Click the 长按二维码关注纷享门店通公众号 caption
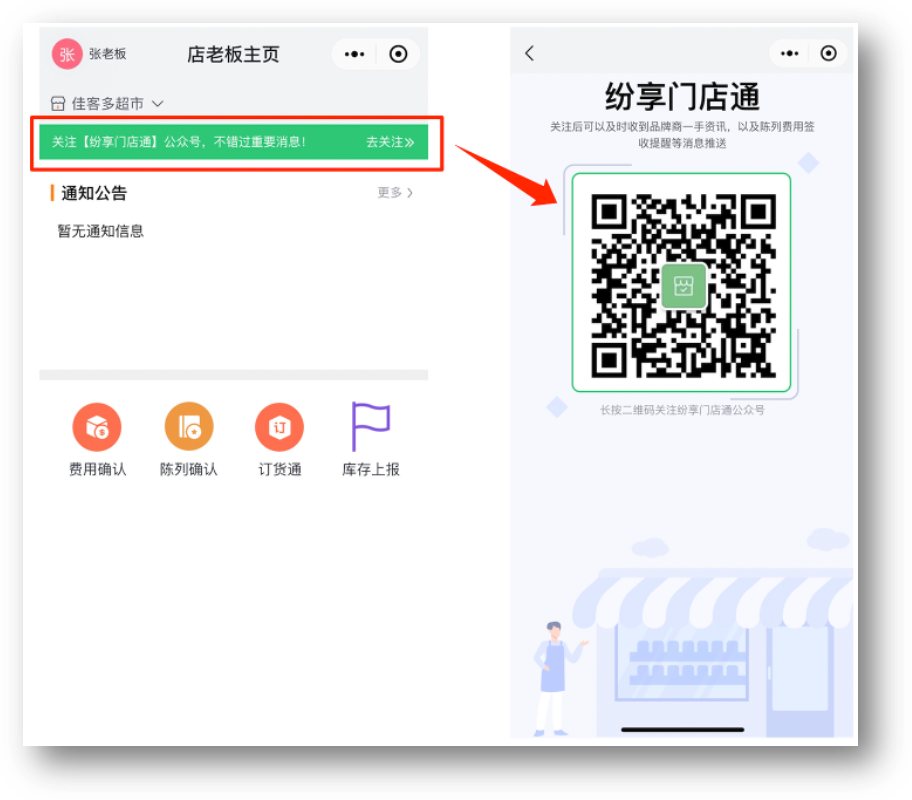 (x=682, y=410)
